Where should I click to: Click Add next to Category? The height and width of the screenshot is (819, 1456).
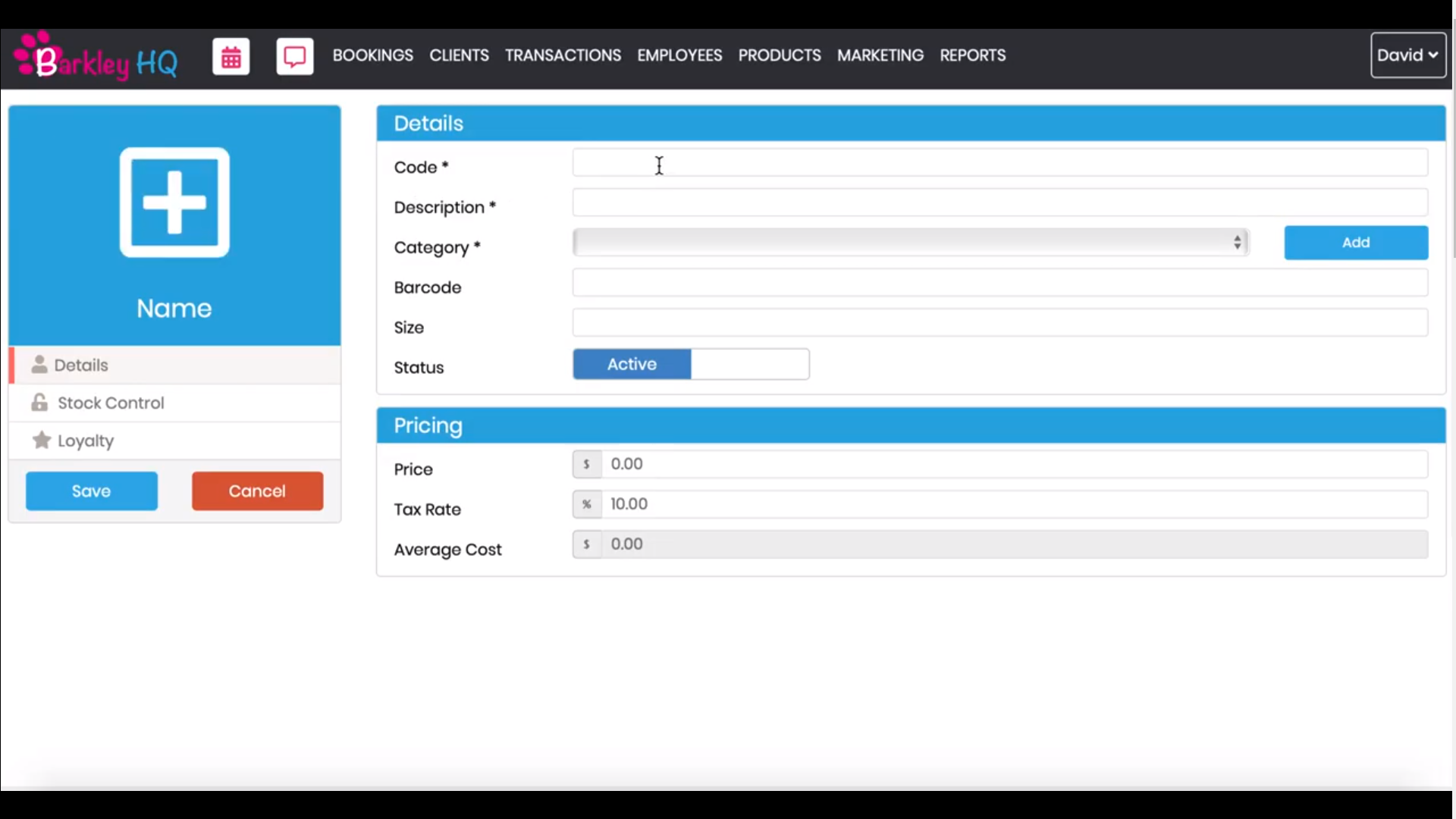pos(1356,242)
